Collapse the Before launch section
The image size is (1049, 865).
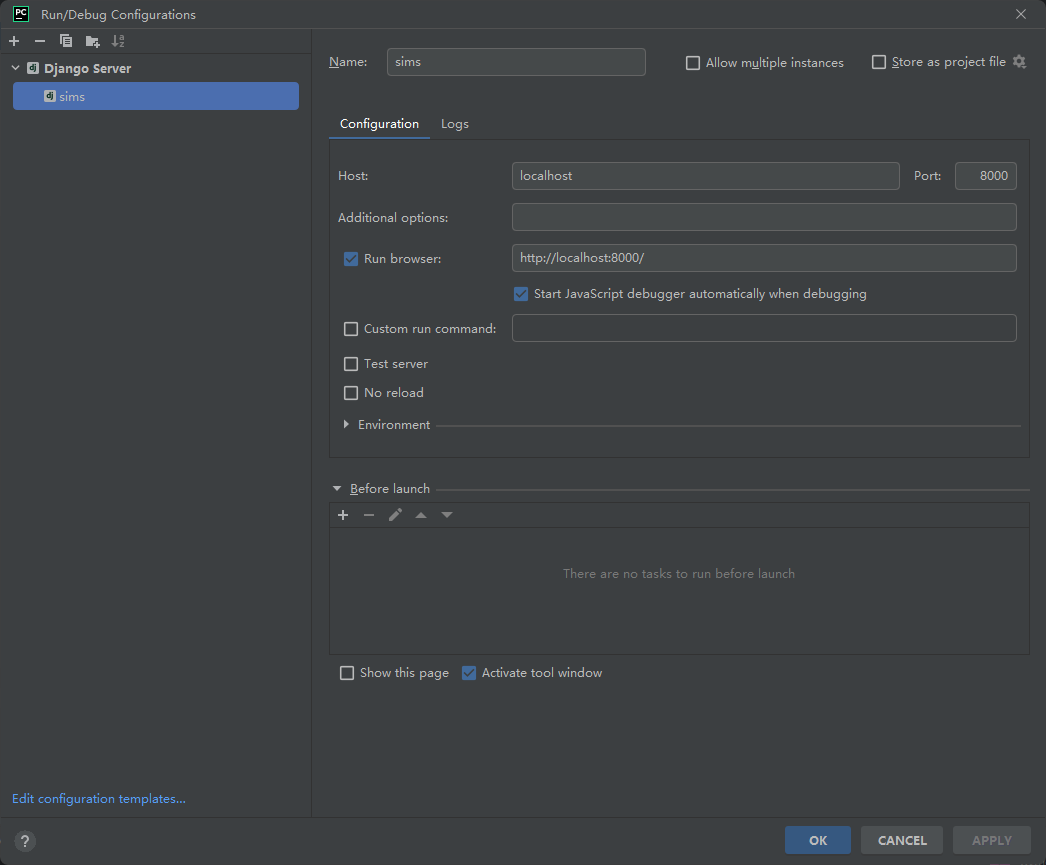click(337, 489)
